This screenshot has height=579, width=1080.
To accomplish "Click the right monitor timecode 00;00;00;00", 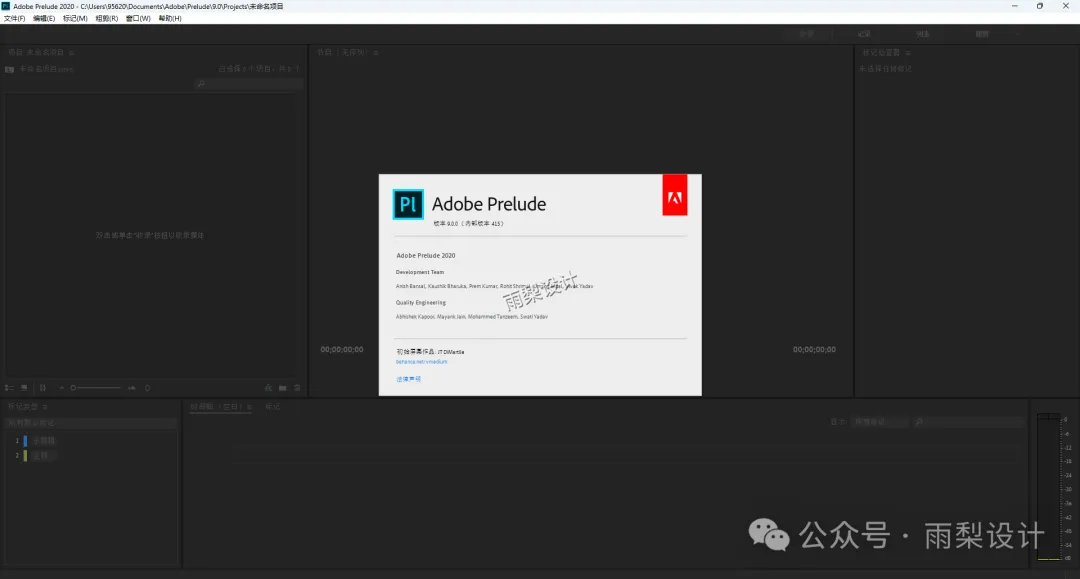I will tap(814, 350).
